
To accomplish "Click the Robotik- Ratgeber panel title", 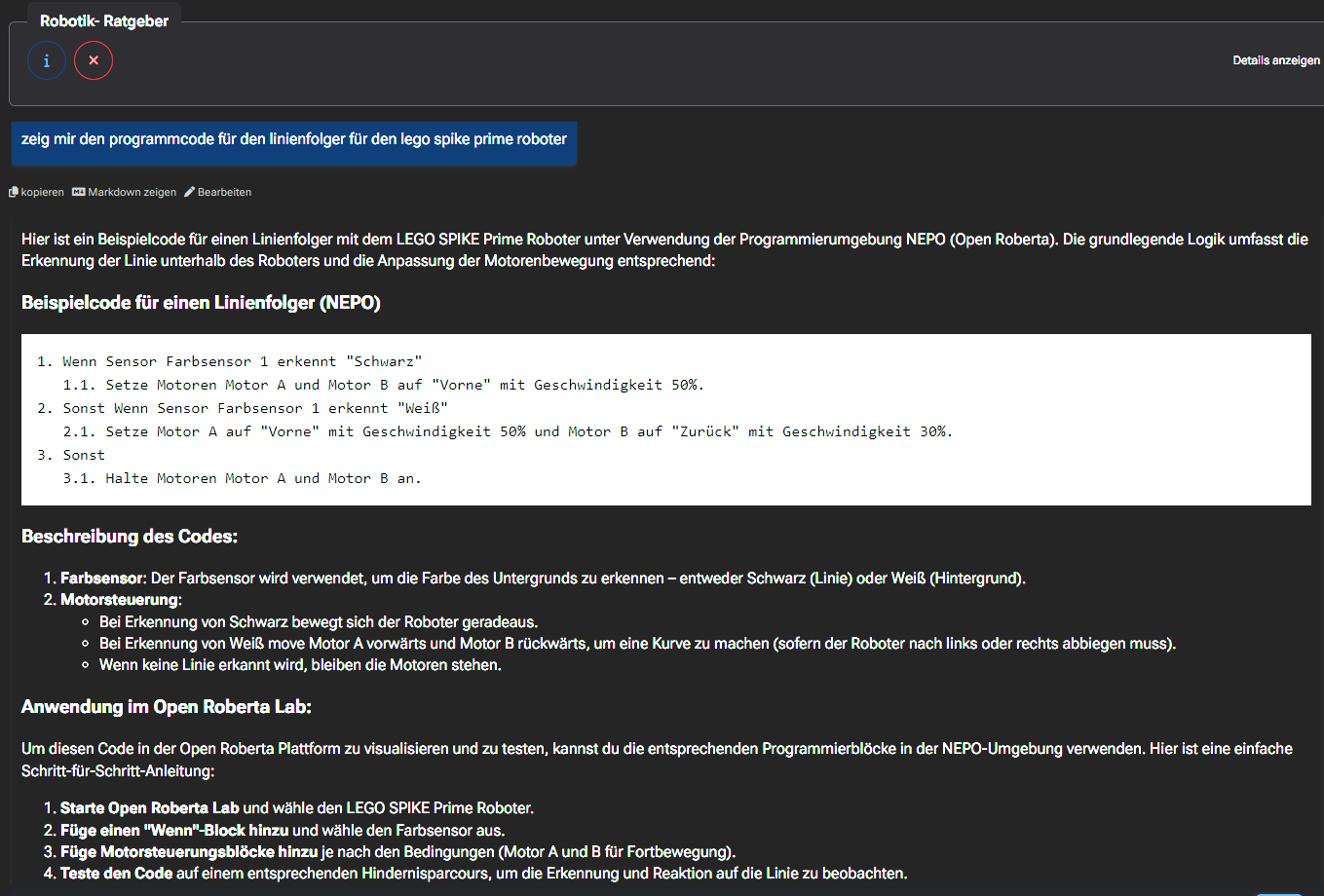I will point(103,21).
